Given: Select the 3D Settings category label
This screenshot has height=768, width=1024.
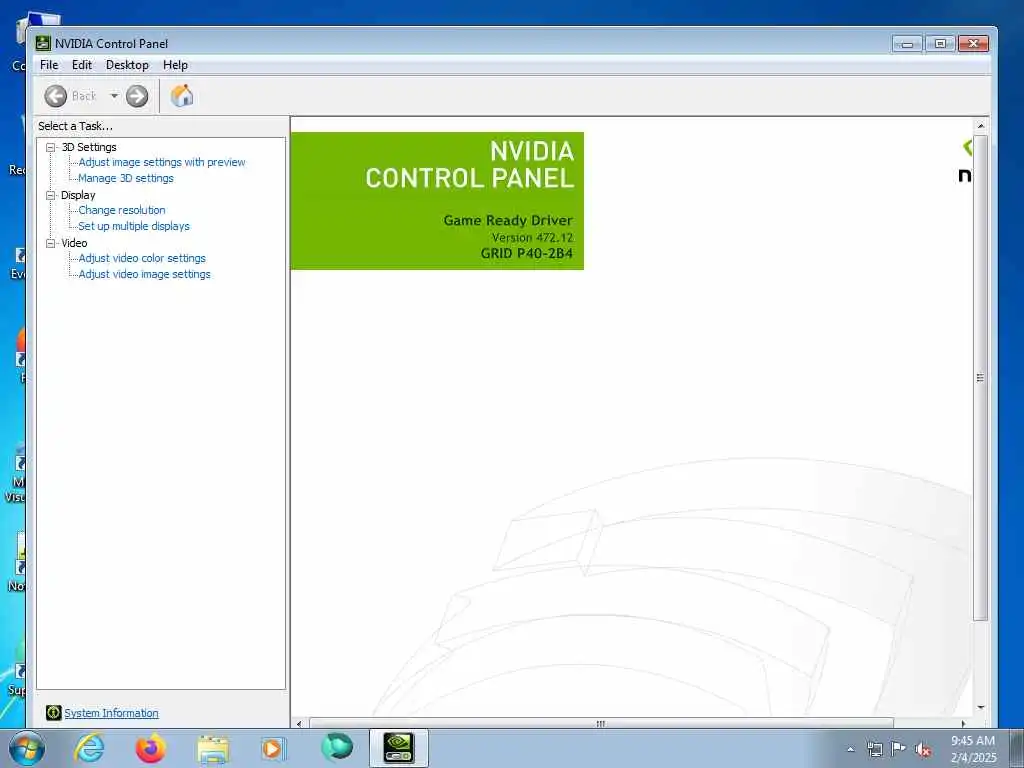Looking at the screenshot, I should click(x=89, y=148).
